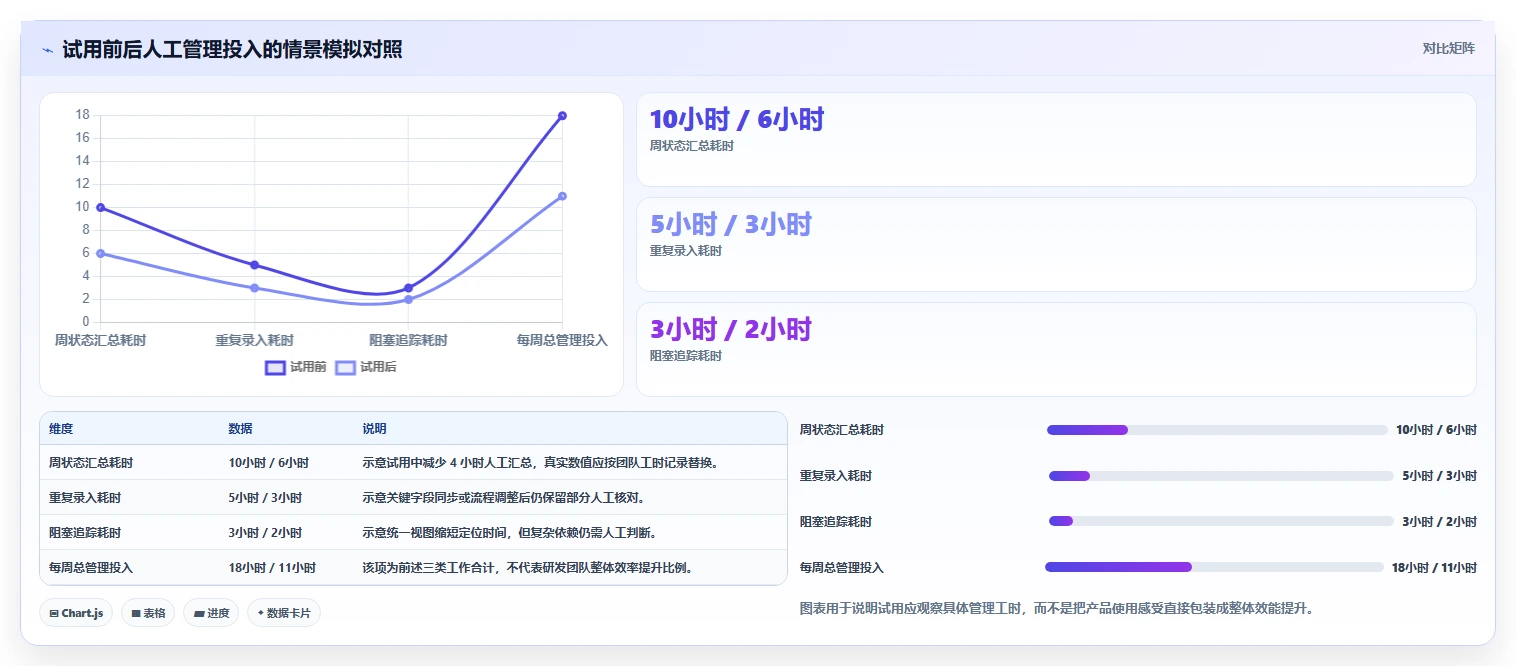Select the 阻塞追踪耗时 cell in the table

(x=85, y=532)
